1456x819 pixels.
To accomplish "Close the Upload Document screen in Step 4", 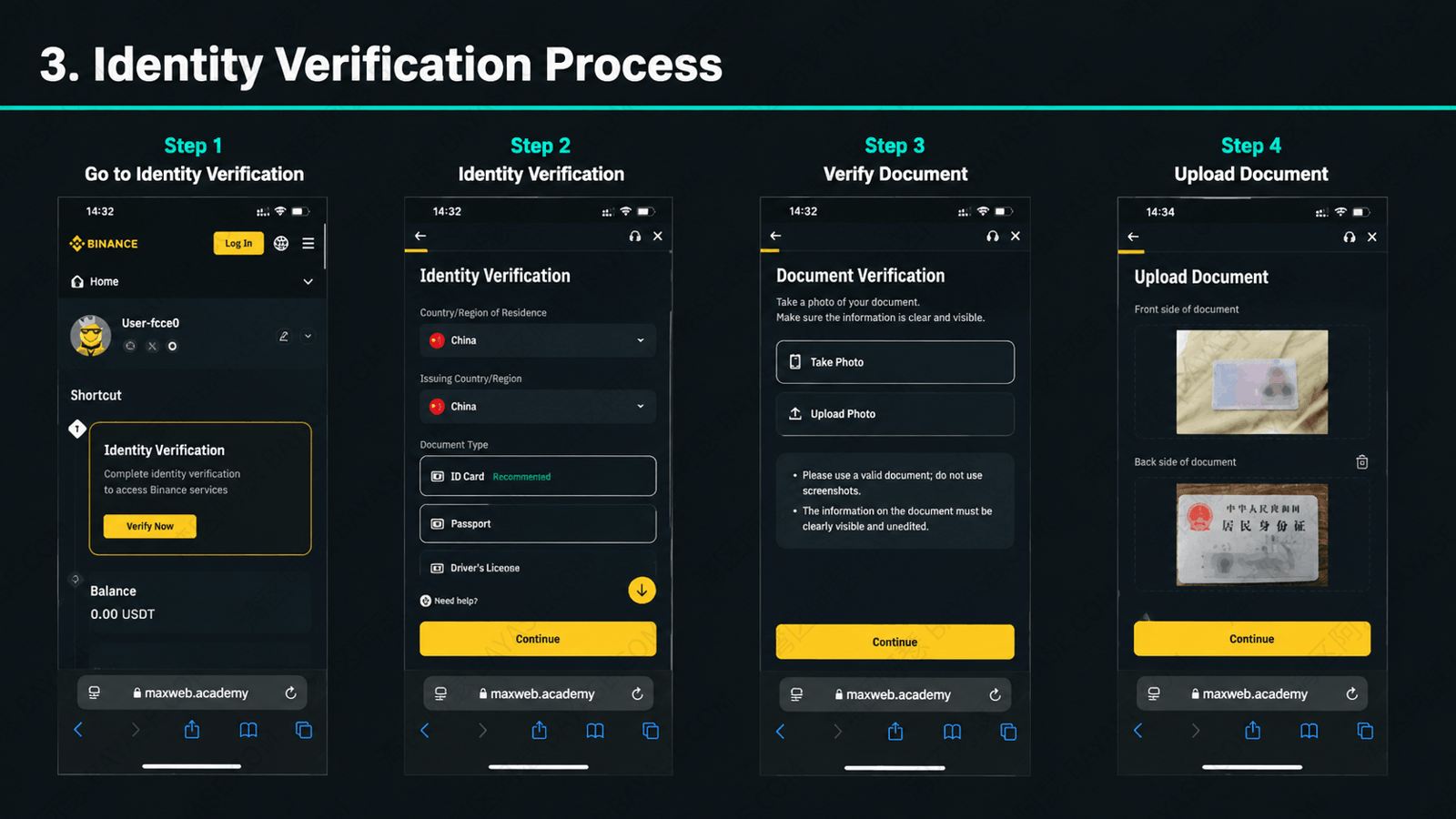I will [1372, 237].
